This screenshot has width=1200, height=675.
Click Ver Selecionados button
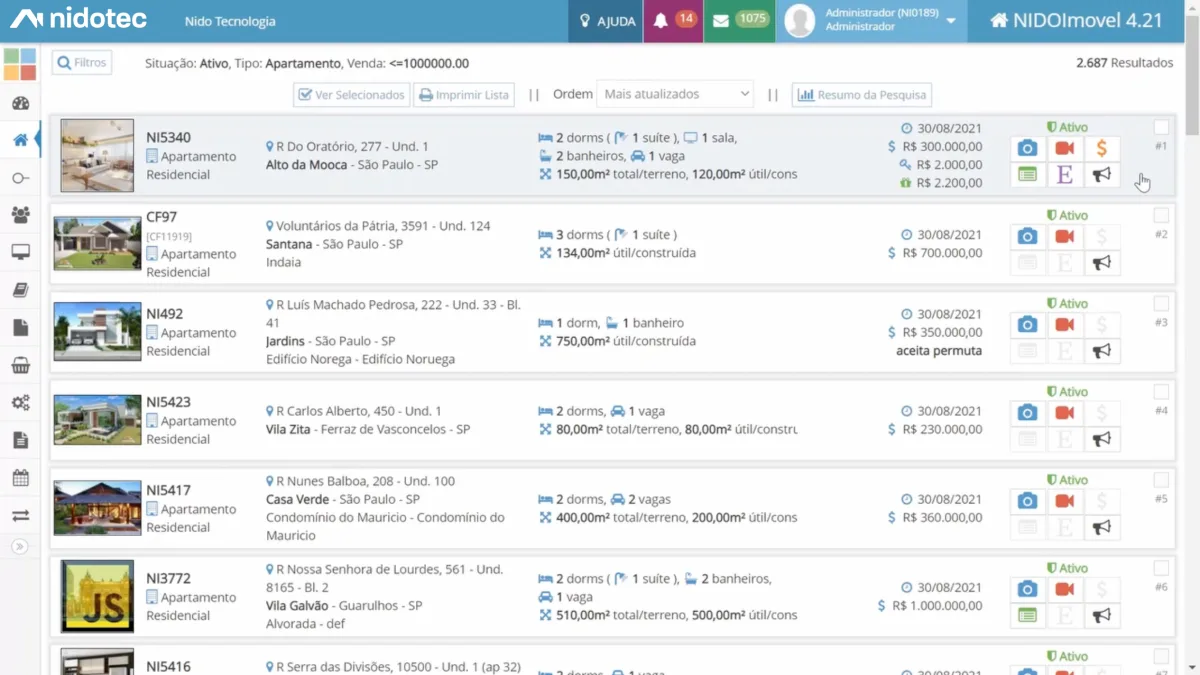[x=351, y=95]
